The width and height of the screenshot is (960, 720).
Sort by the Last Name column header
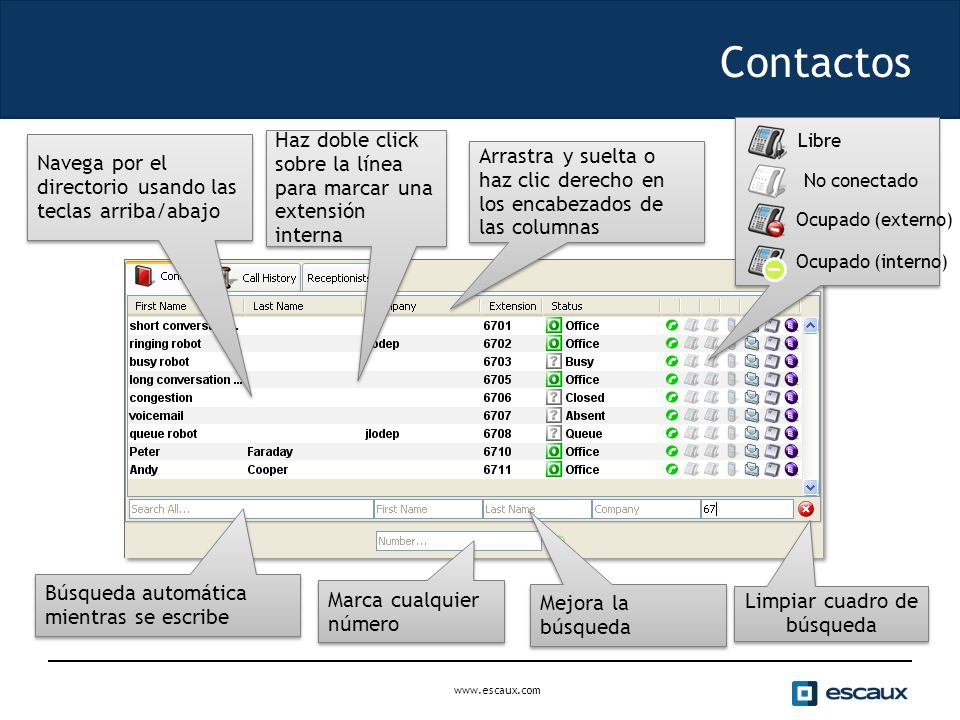(x=278, y=306)
